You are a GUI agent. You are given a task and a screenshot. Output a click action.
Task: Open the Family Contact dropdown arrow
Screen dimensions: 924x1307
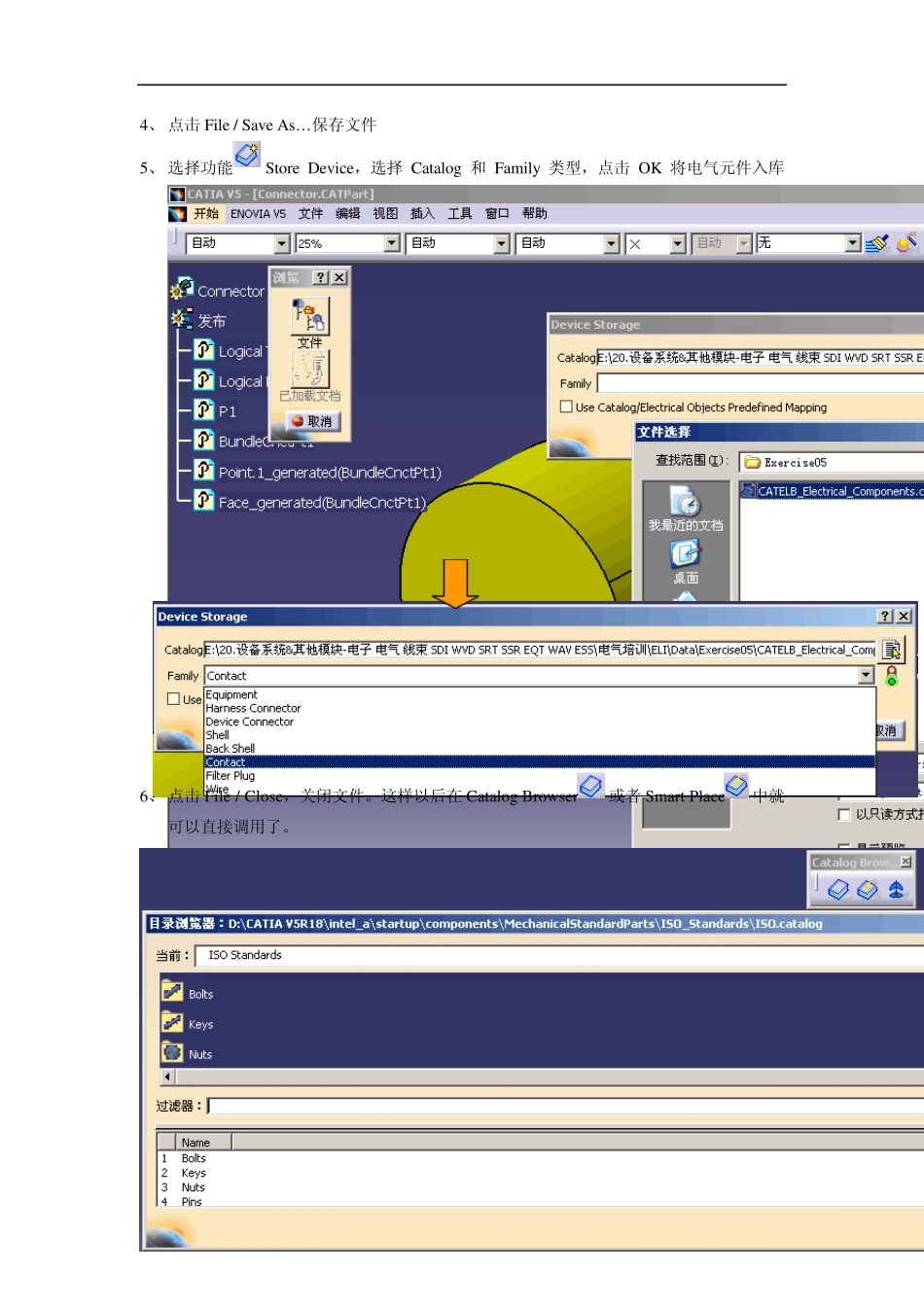[x=866, y=676]
